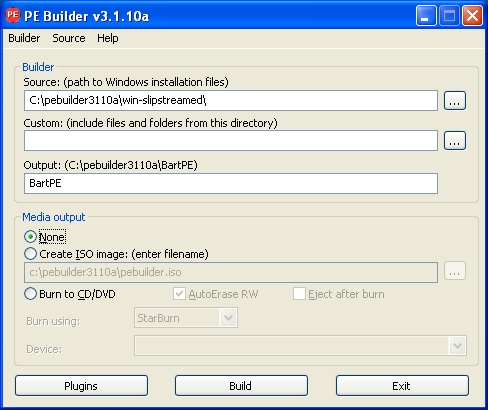The height and width of the screenshot is (410, 488).
Task: Click the Source path label
Action: [126, 82]
